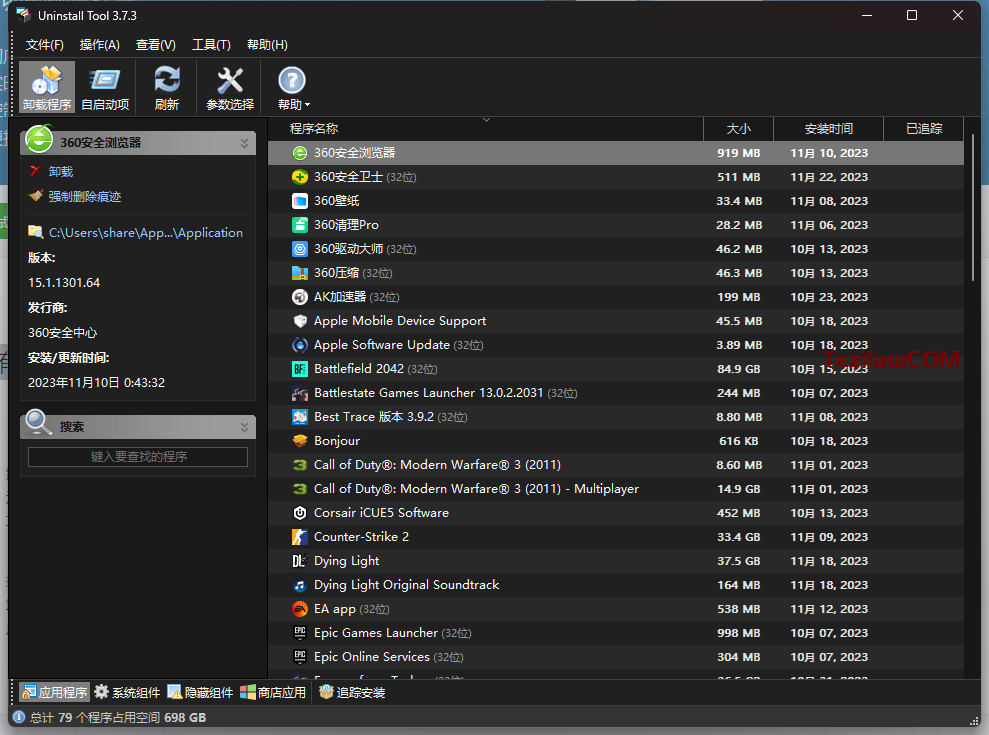The image size is (989, 735).
Task: Click the 360压缩 row icon
Action: pos(300,273)
